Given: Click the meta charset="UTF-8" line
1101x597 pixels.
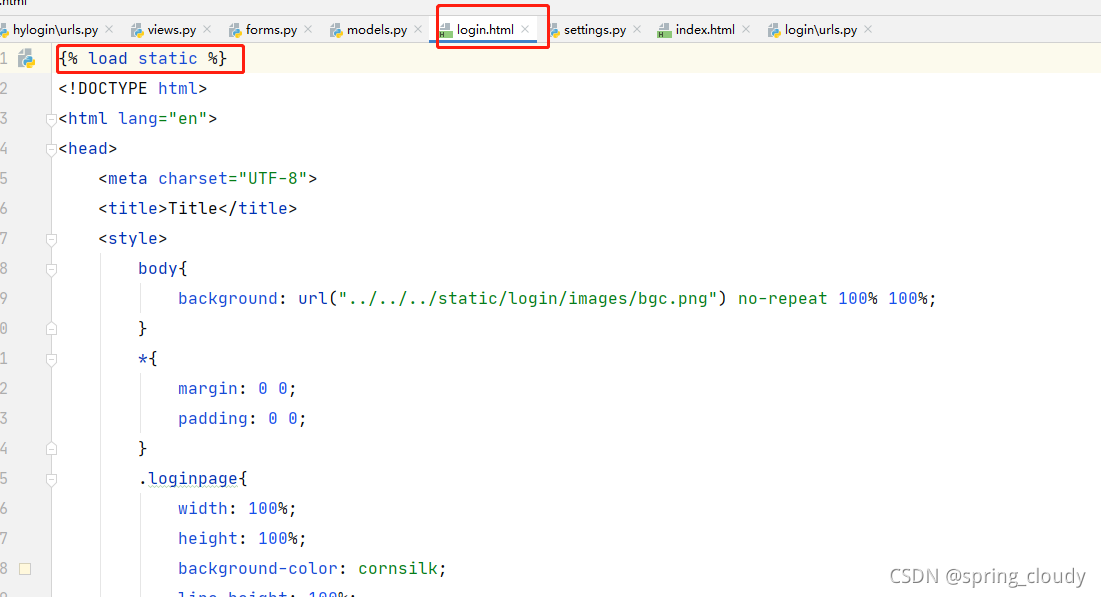Looking at the screenshot, I should (208, 178).
